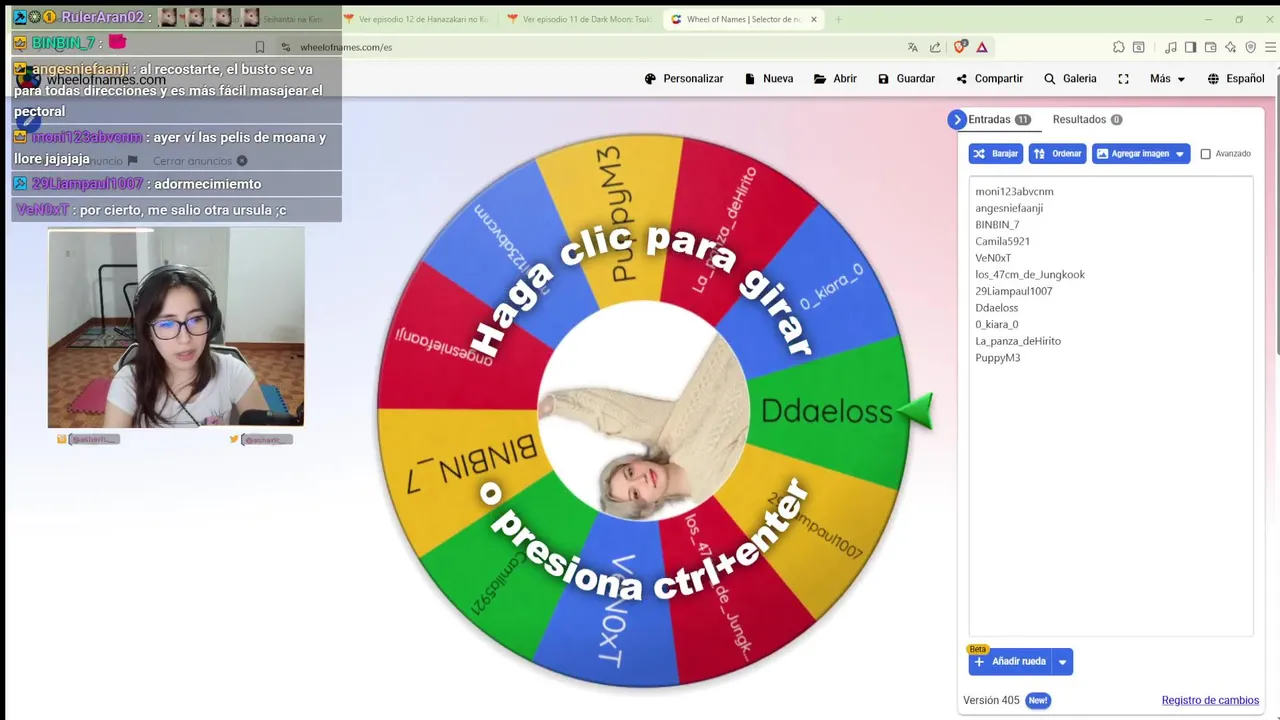
Task: Toggle fullscreen mode icon
Action: [x=1123, y=79]
